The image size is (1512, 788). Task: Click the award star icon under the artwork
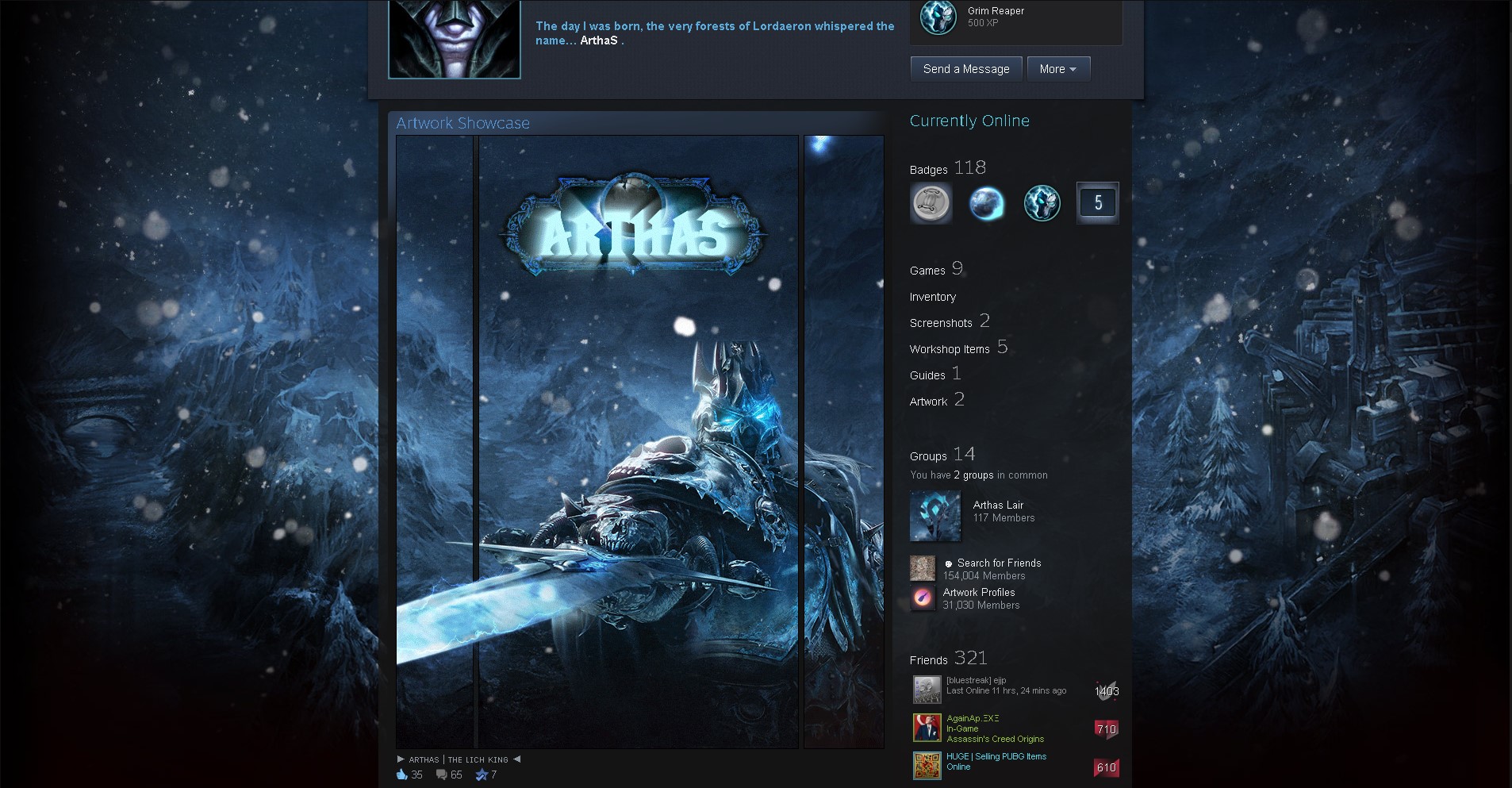point(482,775)
